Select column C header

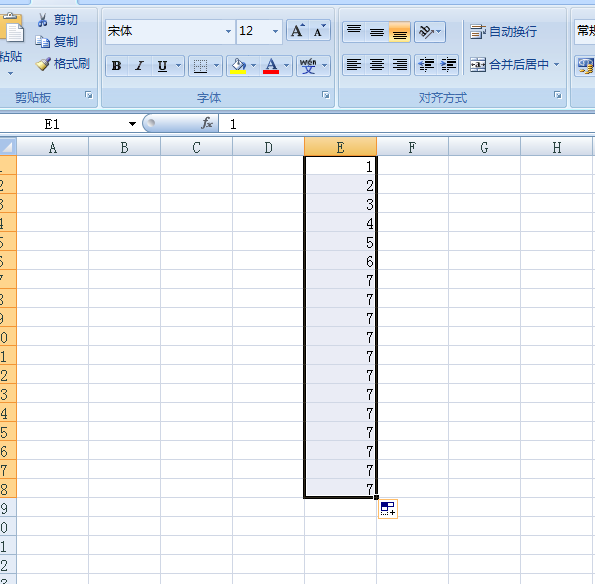(x=196, y=147)
